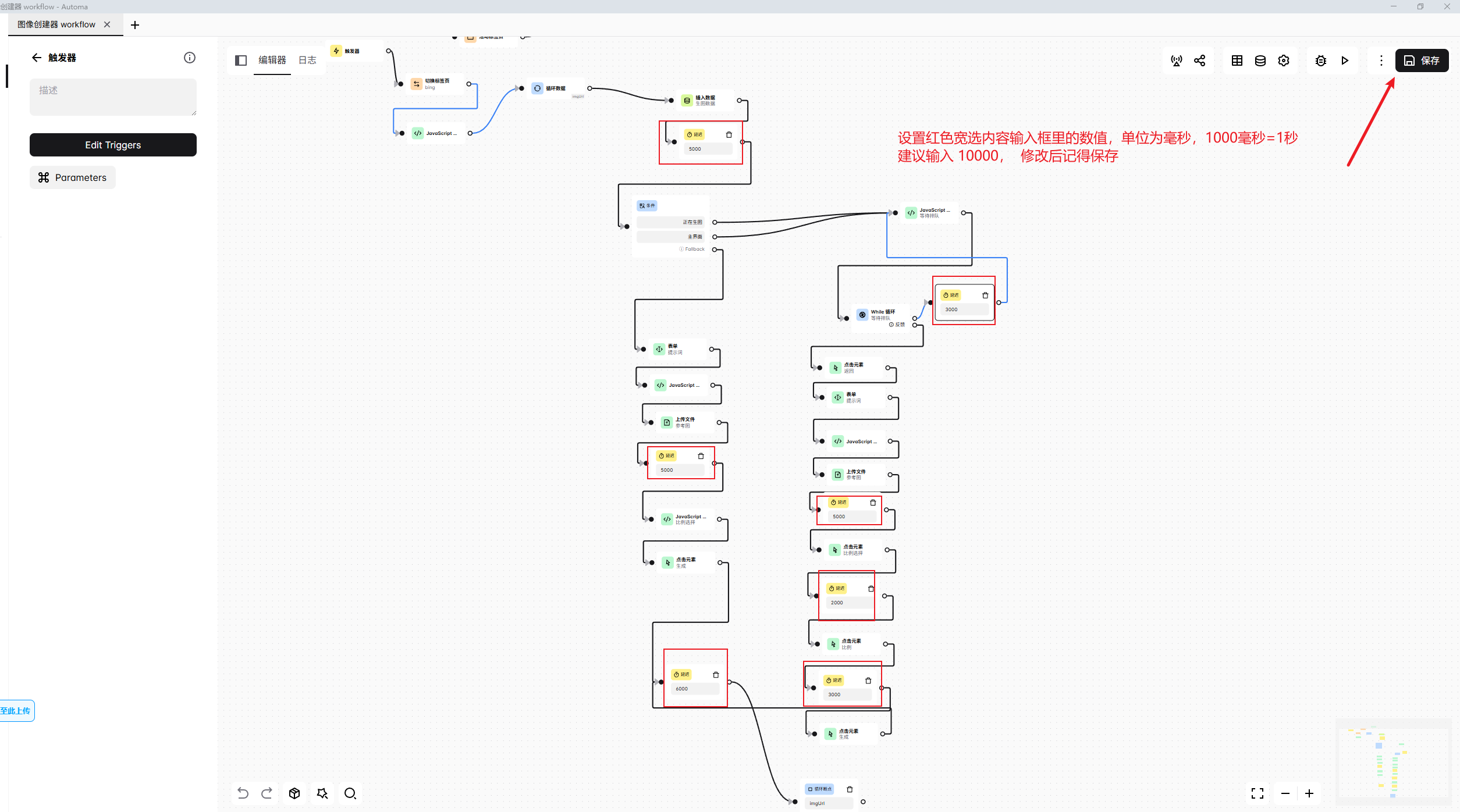Click the undo icon

point(243,793)
